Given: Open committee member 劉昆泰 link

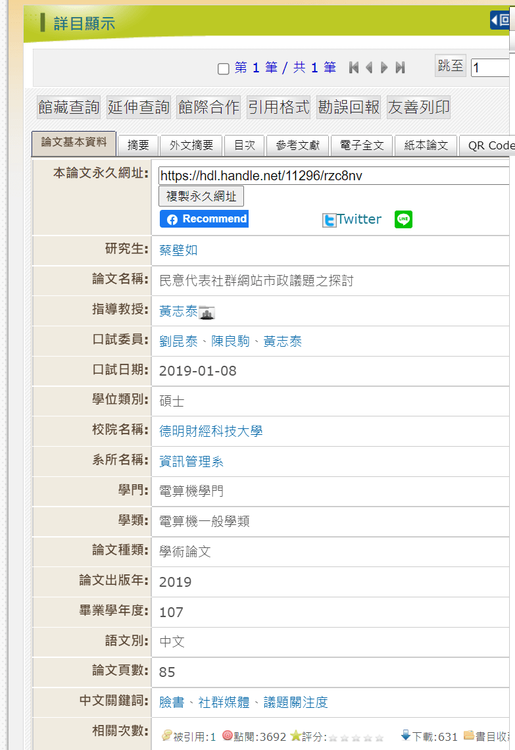Looking at the screenshot, I should [178, 341].
